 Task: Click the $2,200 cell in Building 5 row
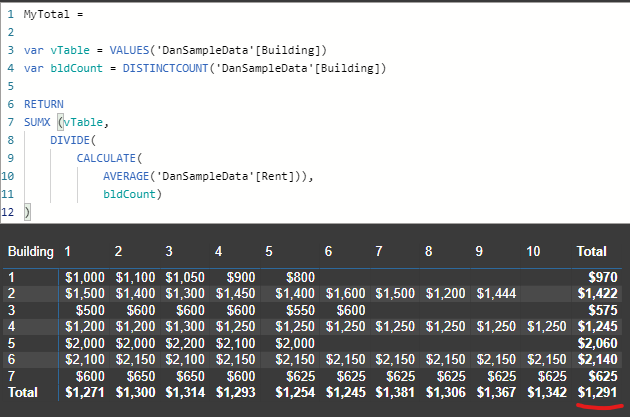185,343
